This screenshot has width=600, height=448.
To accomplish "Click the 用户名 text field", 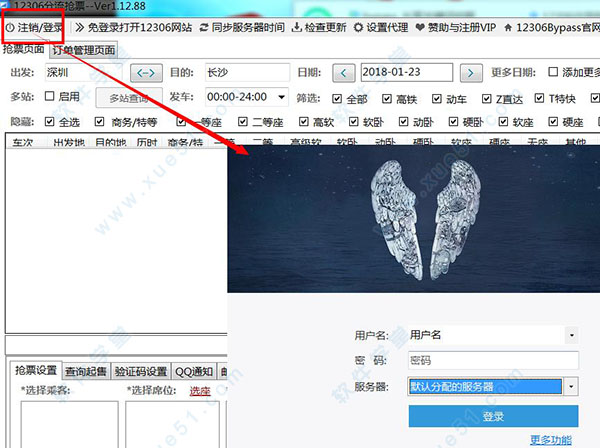I will 486,335.
